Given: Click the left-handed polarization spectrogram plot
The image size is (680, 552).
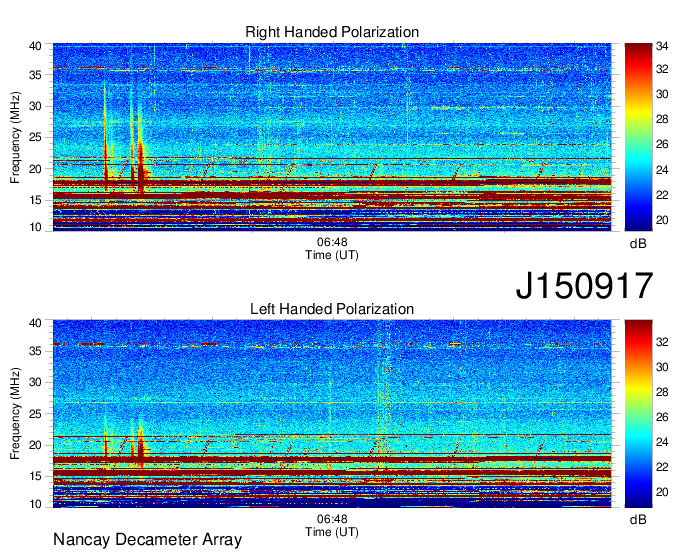Looking at the screenshot, I should (332, 414).
